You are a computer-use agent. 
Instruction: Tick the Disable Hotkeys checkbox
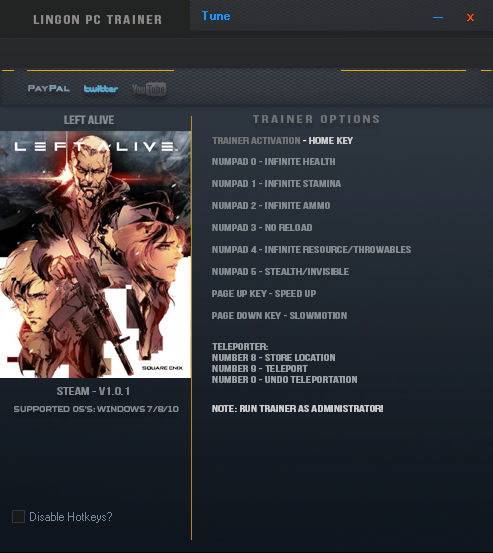click(18, 517)
